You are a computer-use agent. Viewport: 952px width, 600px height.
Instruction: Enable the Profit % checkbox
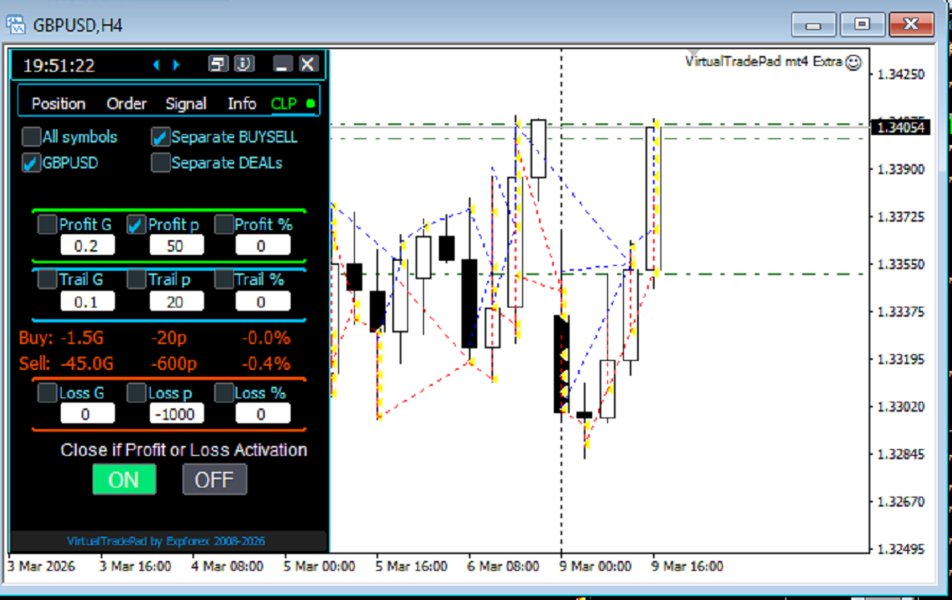click(x=224, y=224)
